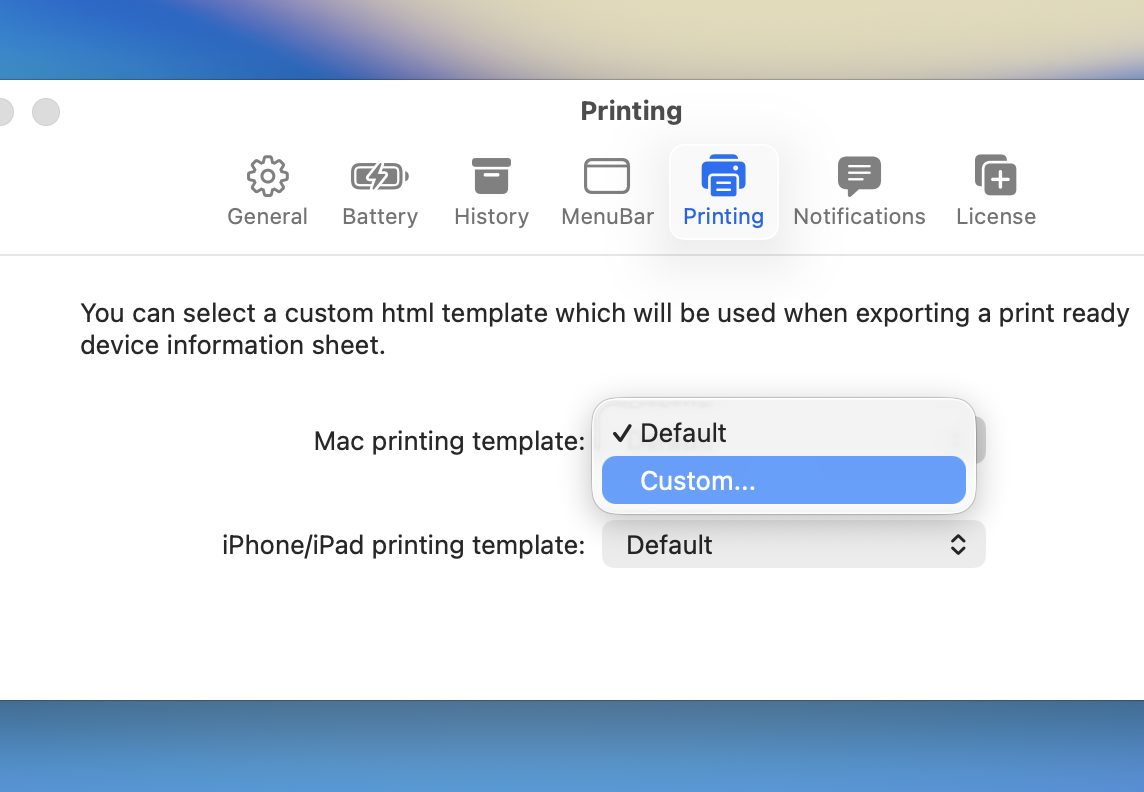Click the fully visible gray window control button
Viewport: 1144px width, 792px height.
tap(46, 112)
